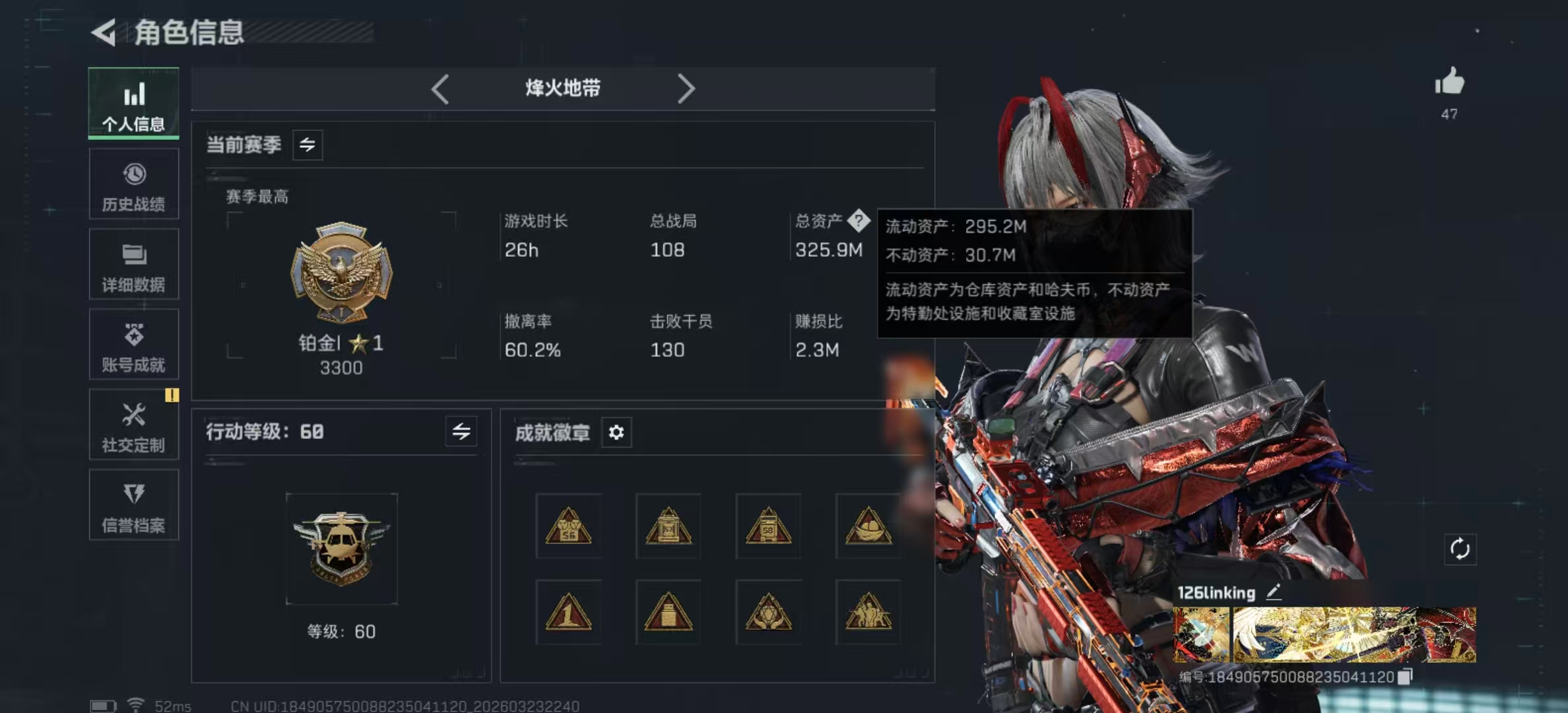Open the golden player card banner
Viewport: 1568px width, 713px height.
pyautogui.click(x=1324, y=634)
